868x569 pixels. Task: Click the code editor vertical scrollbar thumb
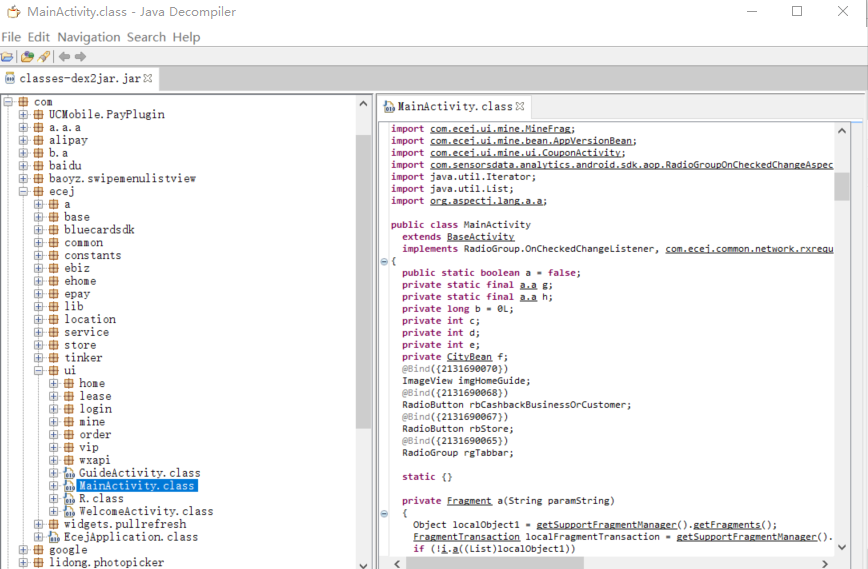(x=841, y=187)
